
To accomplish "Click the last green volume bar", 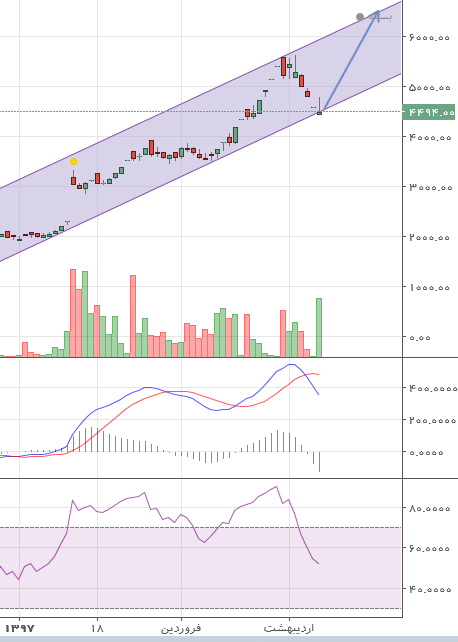I will click(x=319, y=328).
